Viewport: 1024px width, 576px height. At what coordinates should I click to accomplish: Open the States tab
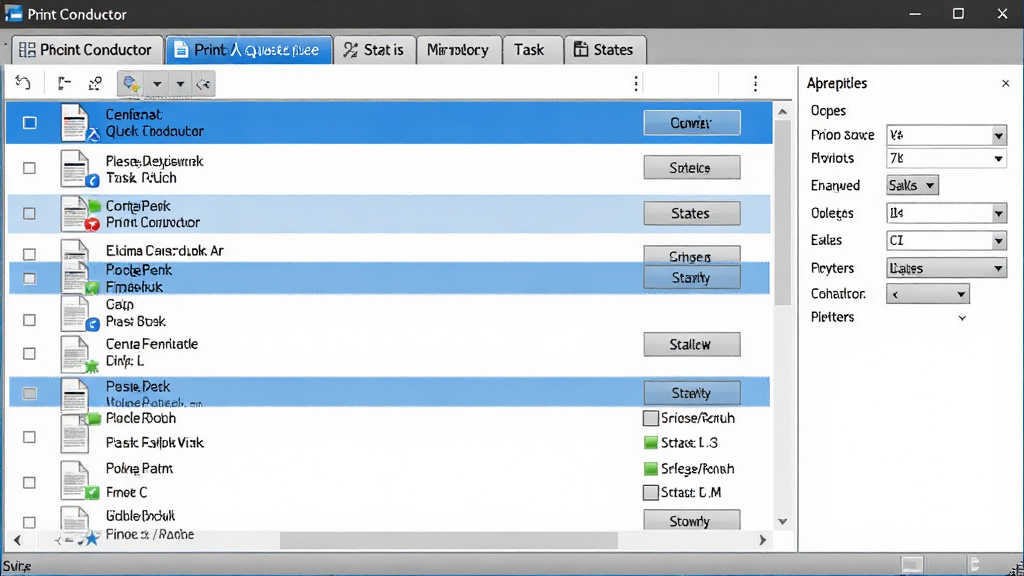click(605, 50)
